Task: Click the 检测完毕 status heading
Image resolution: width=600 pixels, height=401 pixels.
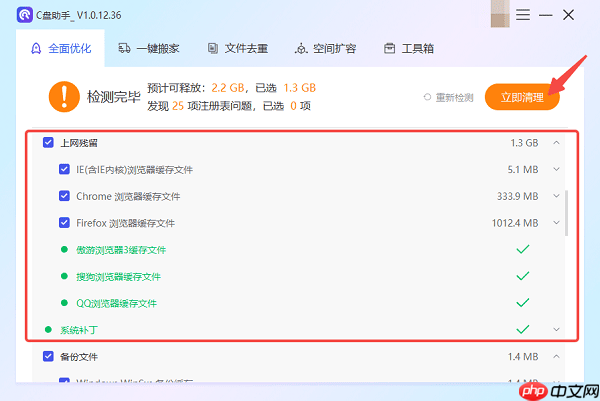Action: 114,97
